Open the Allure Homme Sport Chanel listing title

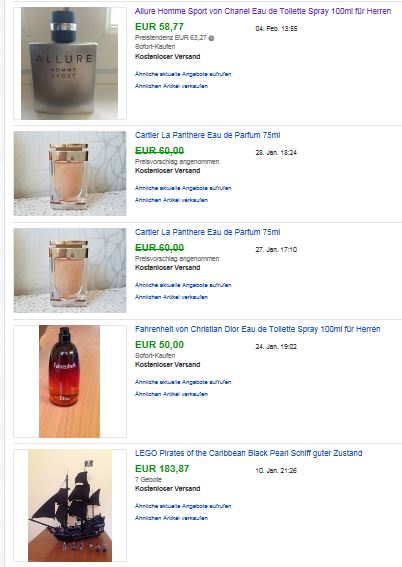[x=263, y=11]
